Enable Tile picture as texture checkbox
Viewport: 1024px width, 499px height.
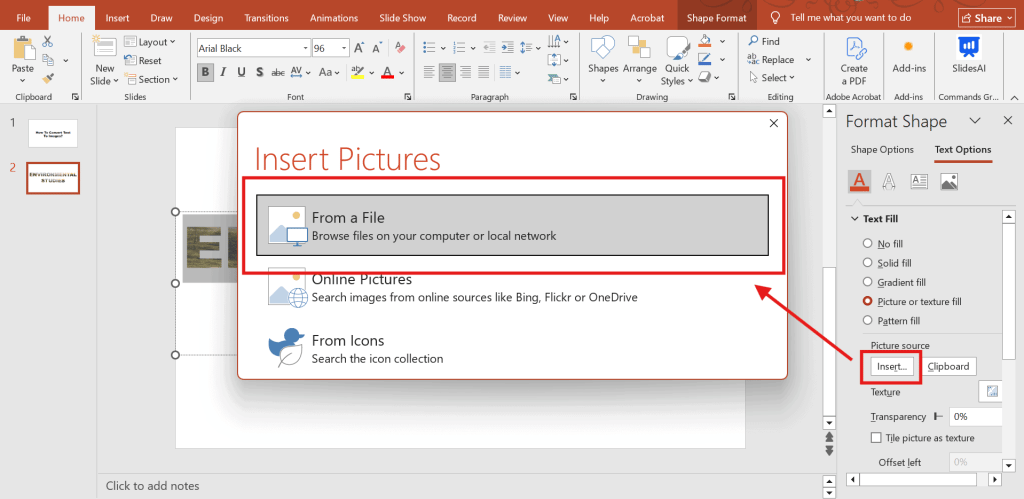tap(876, 438)
